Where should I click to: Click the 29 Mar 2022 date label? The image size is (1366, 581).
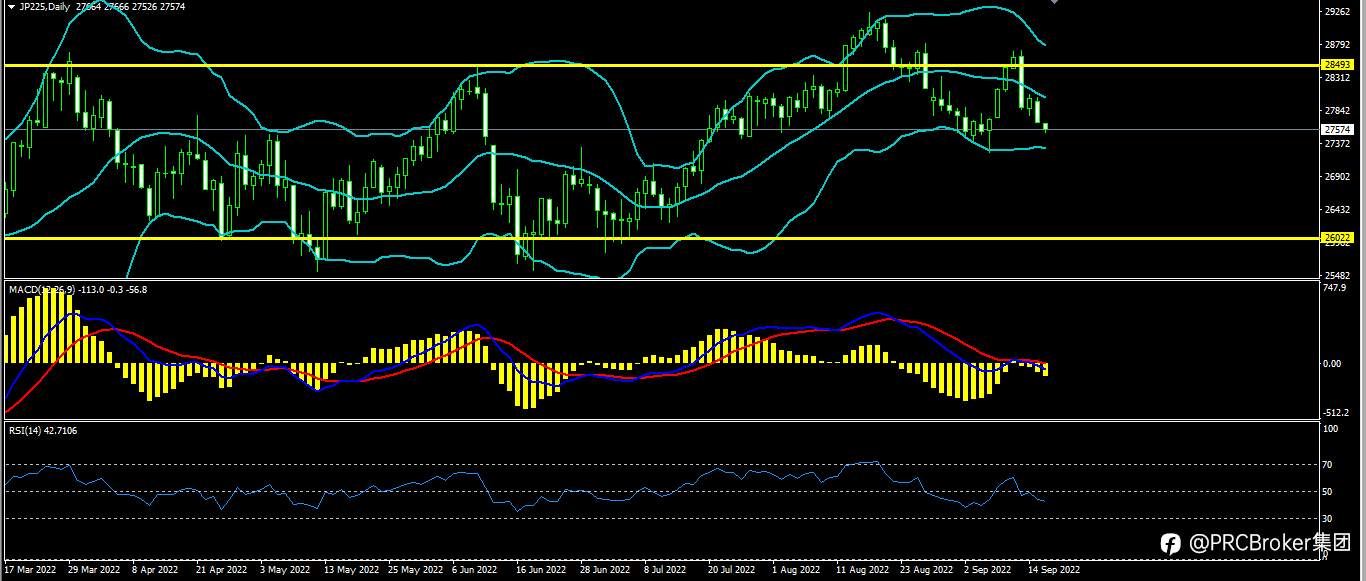[x=94, y=570]
